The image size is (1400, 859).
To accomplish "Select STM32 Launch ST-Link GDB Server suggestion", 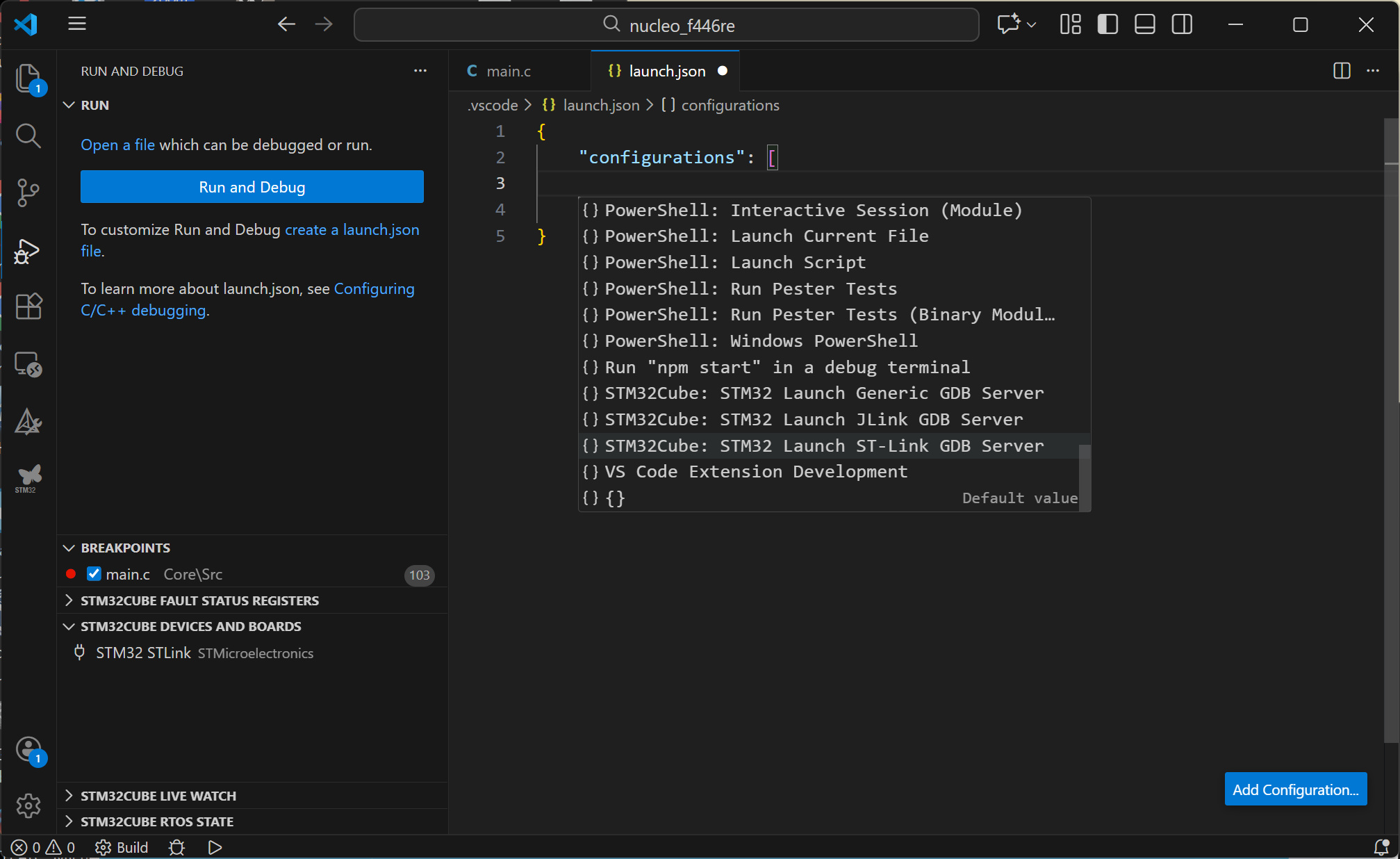I will [x=823, y=445].
